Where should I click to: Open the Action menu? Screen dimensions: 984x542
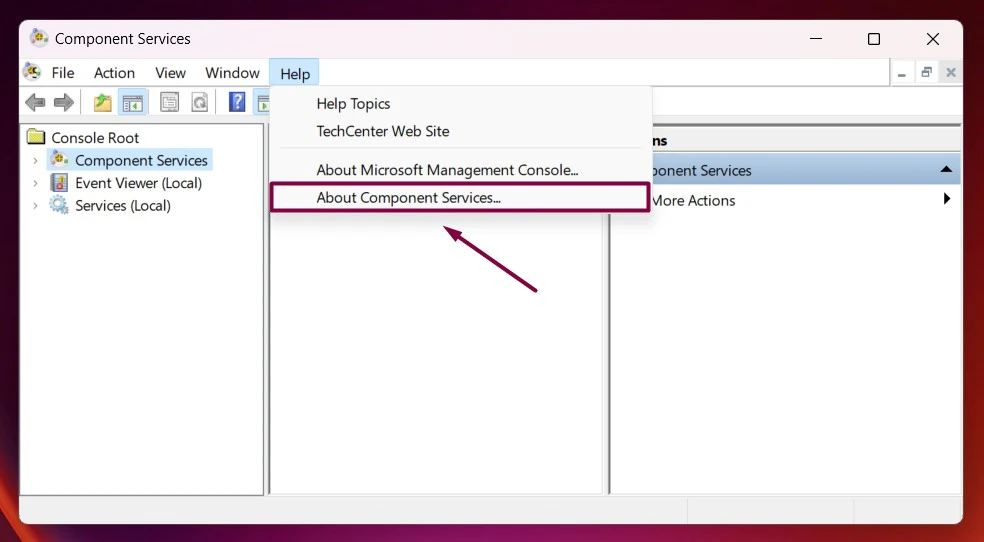point(114,73)
